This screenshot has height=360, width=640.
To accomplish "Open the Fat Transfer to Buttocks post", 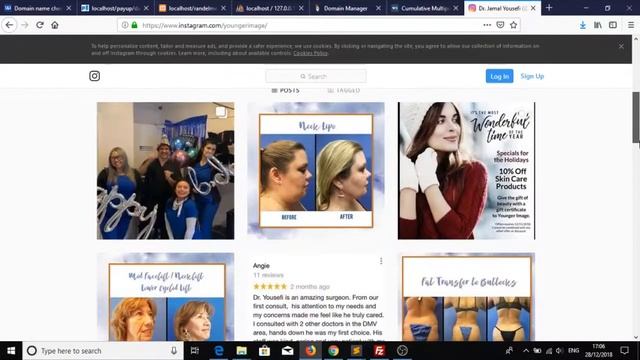I will click(466, 297).
